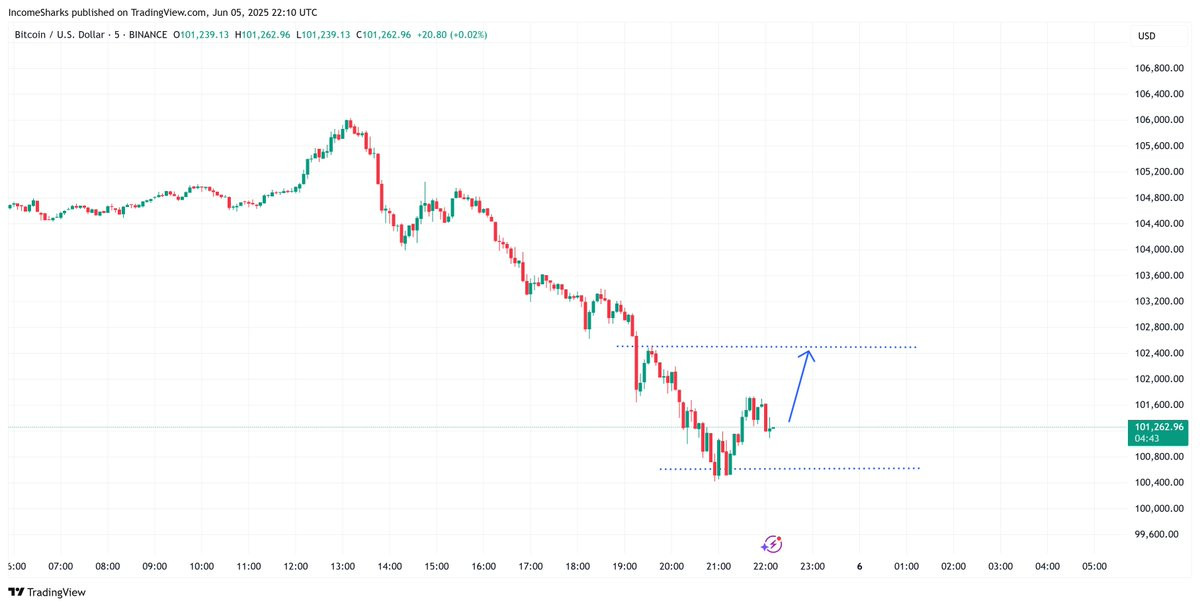The height and width of the screenshot is (607, 1200).
Task: Click the USD currency label
Action: click(1146, 36)
